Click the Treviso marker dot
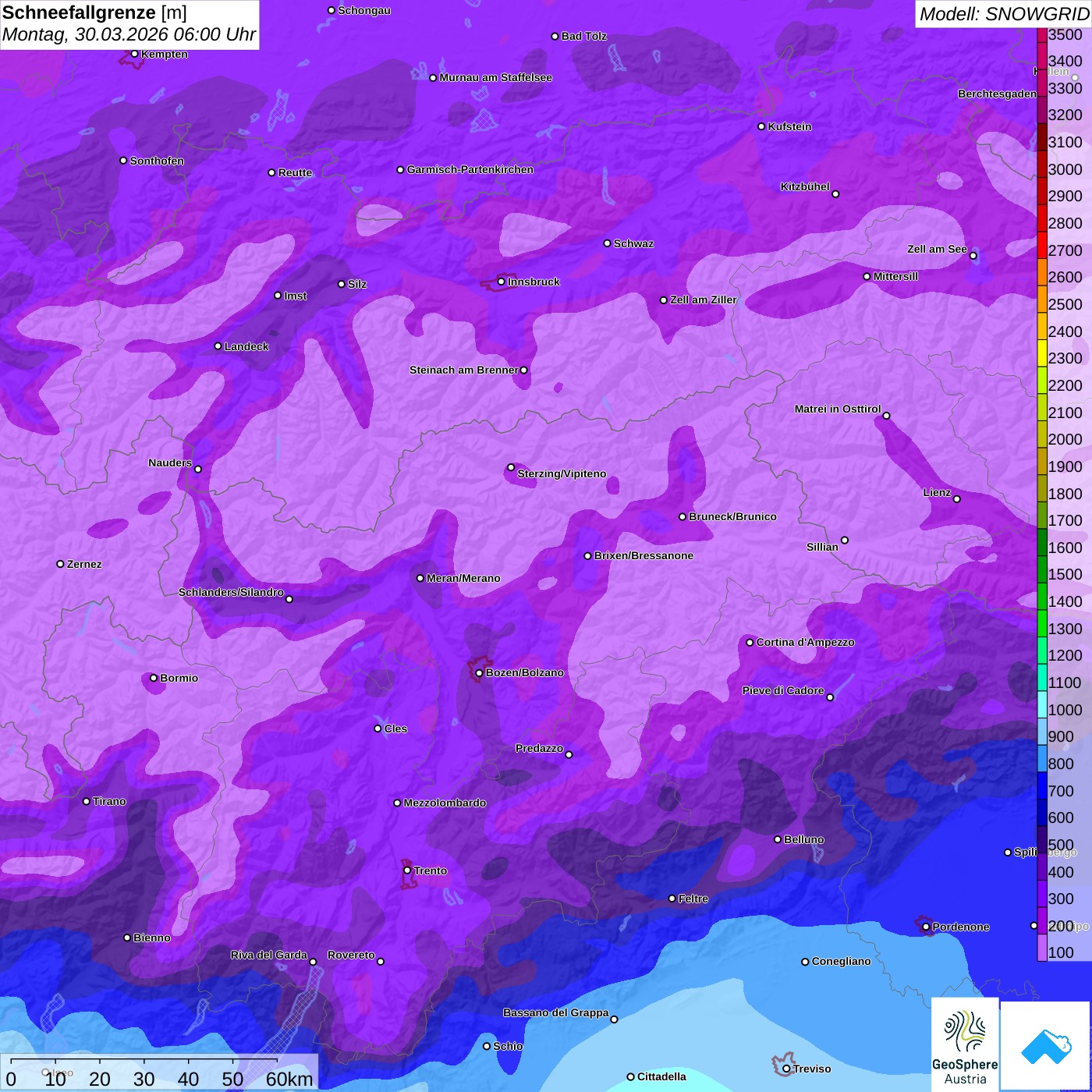This screenshot has height=1092, width=1092. pyautogui.click(x=786, y=1069)
